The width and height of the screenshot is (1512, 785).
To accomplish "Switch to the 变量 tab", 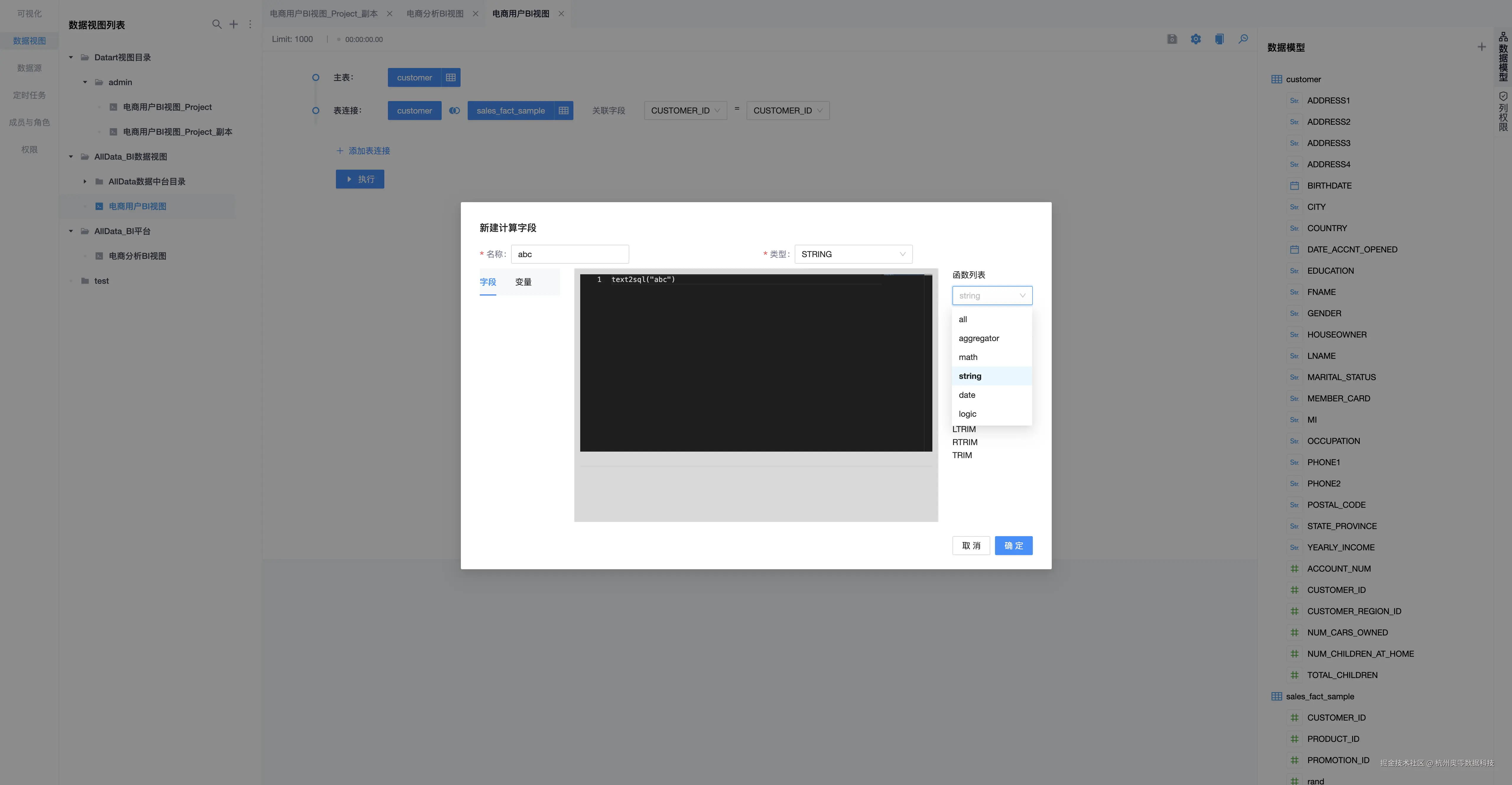I will tap(523, 283).
